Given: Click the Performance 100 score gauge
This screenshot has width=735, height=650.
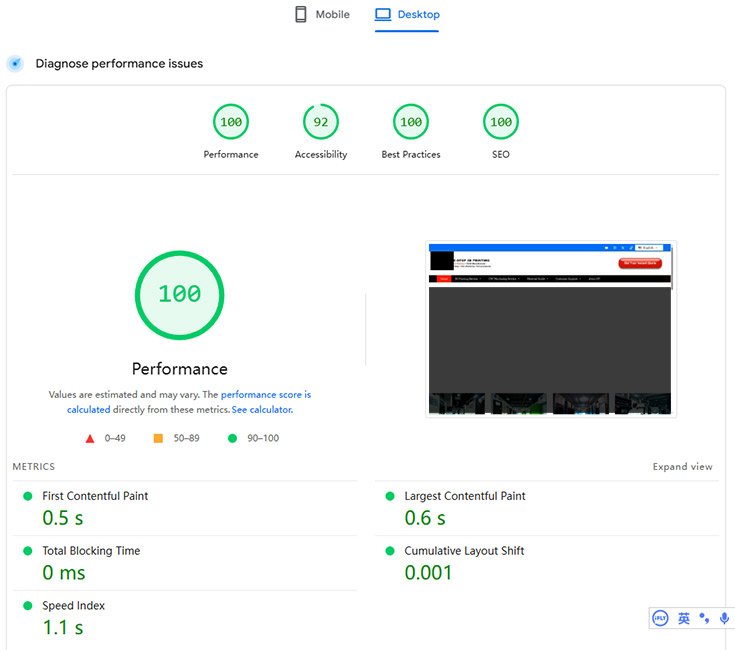Looking at the screenshot, I should (x=231, y=123).
